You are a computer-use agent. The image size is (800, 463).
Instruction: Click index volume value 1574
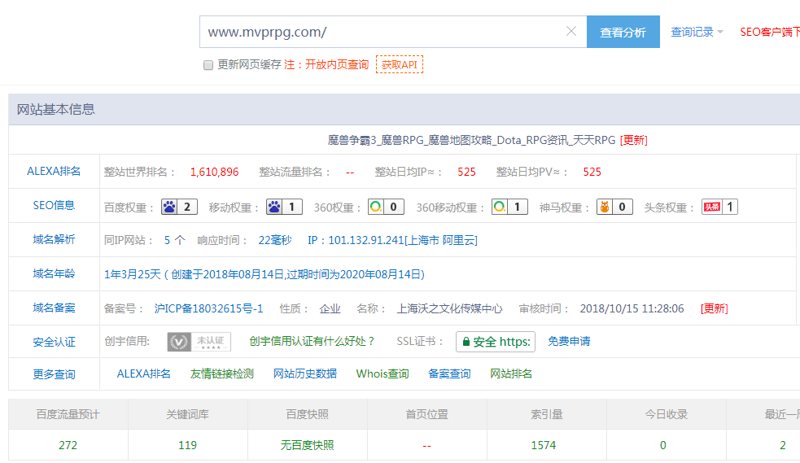543,445
